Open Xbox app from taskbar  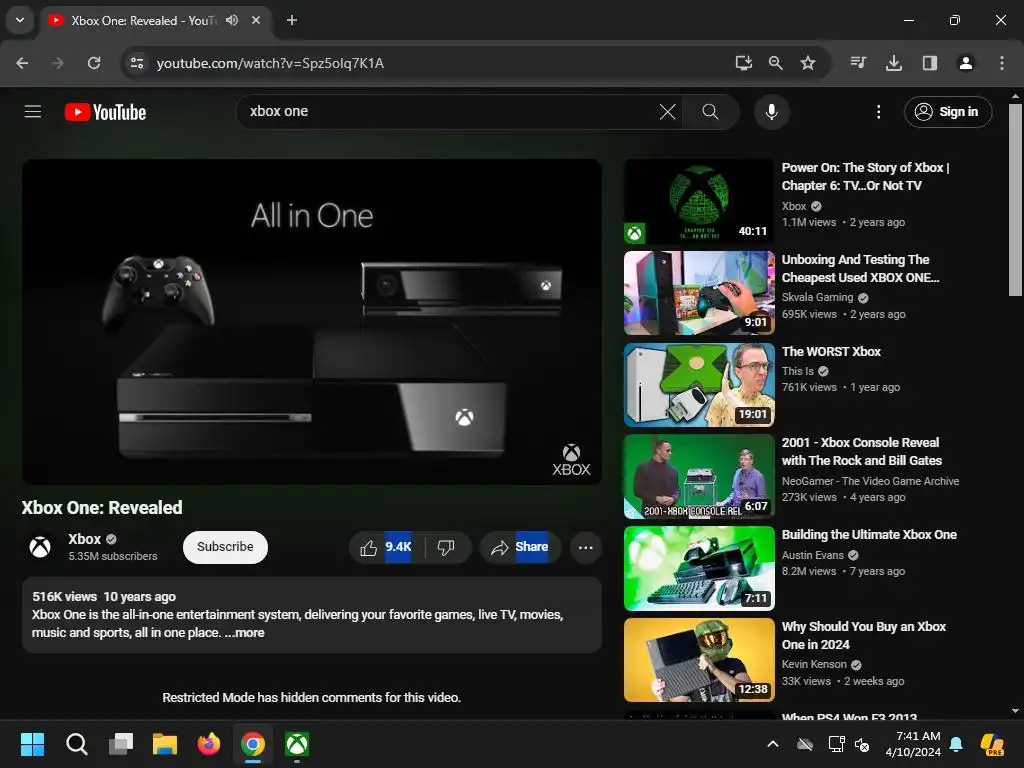[296, 744]
